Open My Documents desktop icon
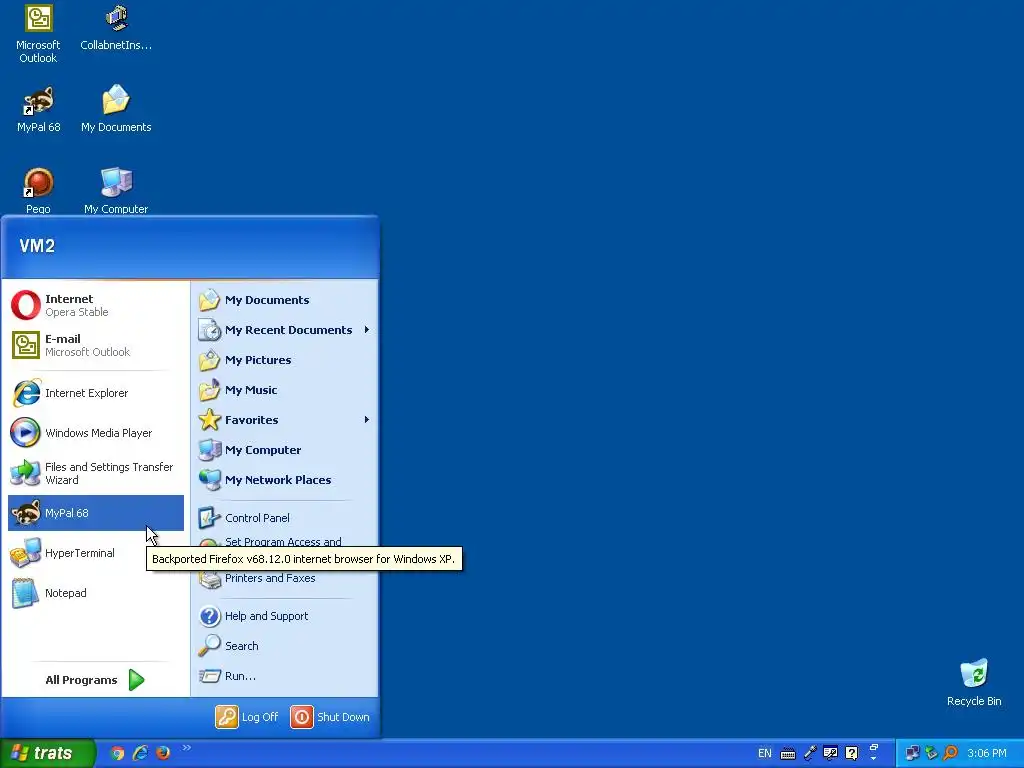 [x=116, y=110]
